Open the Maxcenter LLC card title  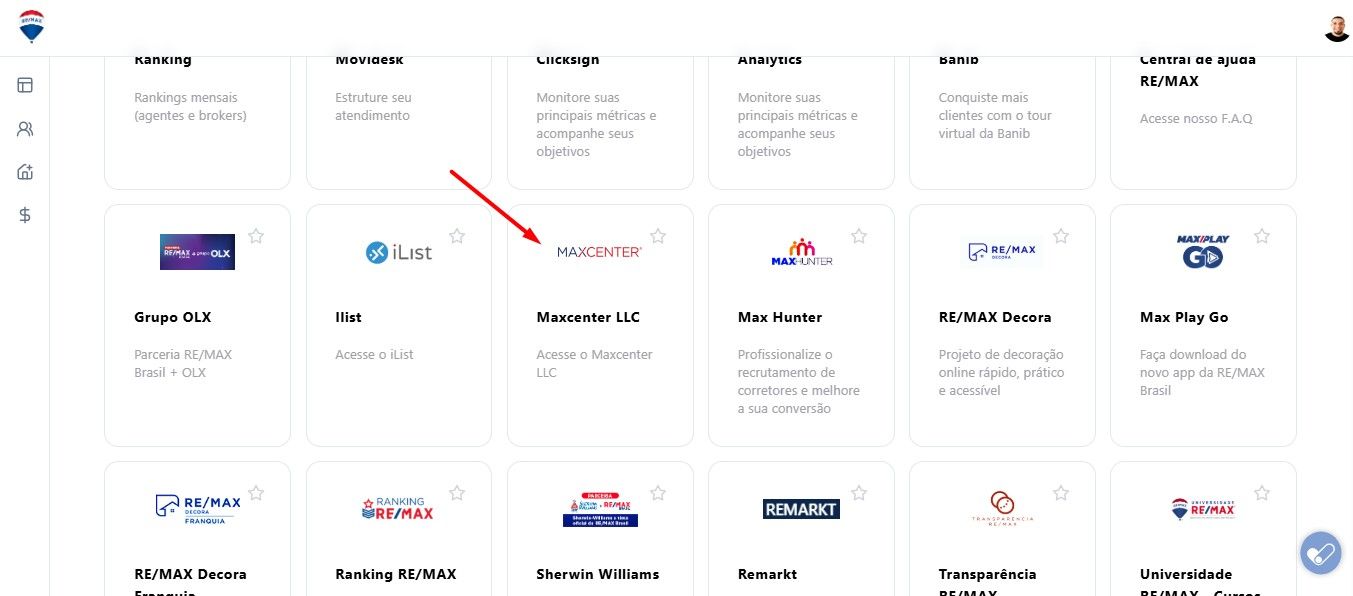pyautogui.click(x=588, y=317)
